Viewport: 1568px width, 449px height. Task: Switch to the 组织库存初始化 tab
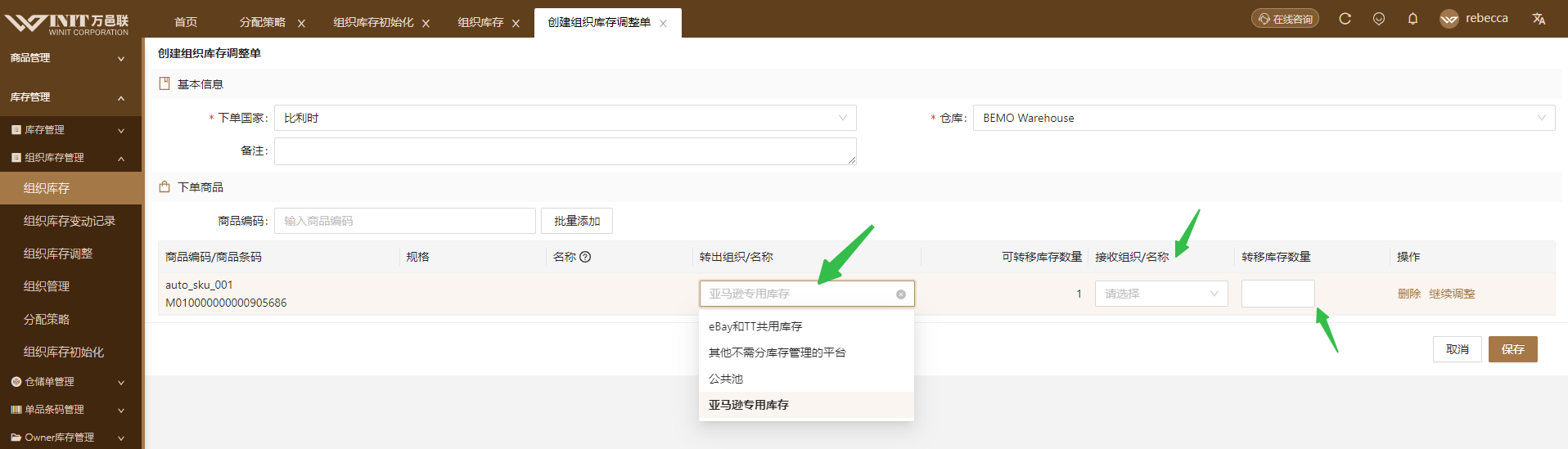(373, 22)
